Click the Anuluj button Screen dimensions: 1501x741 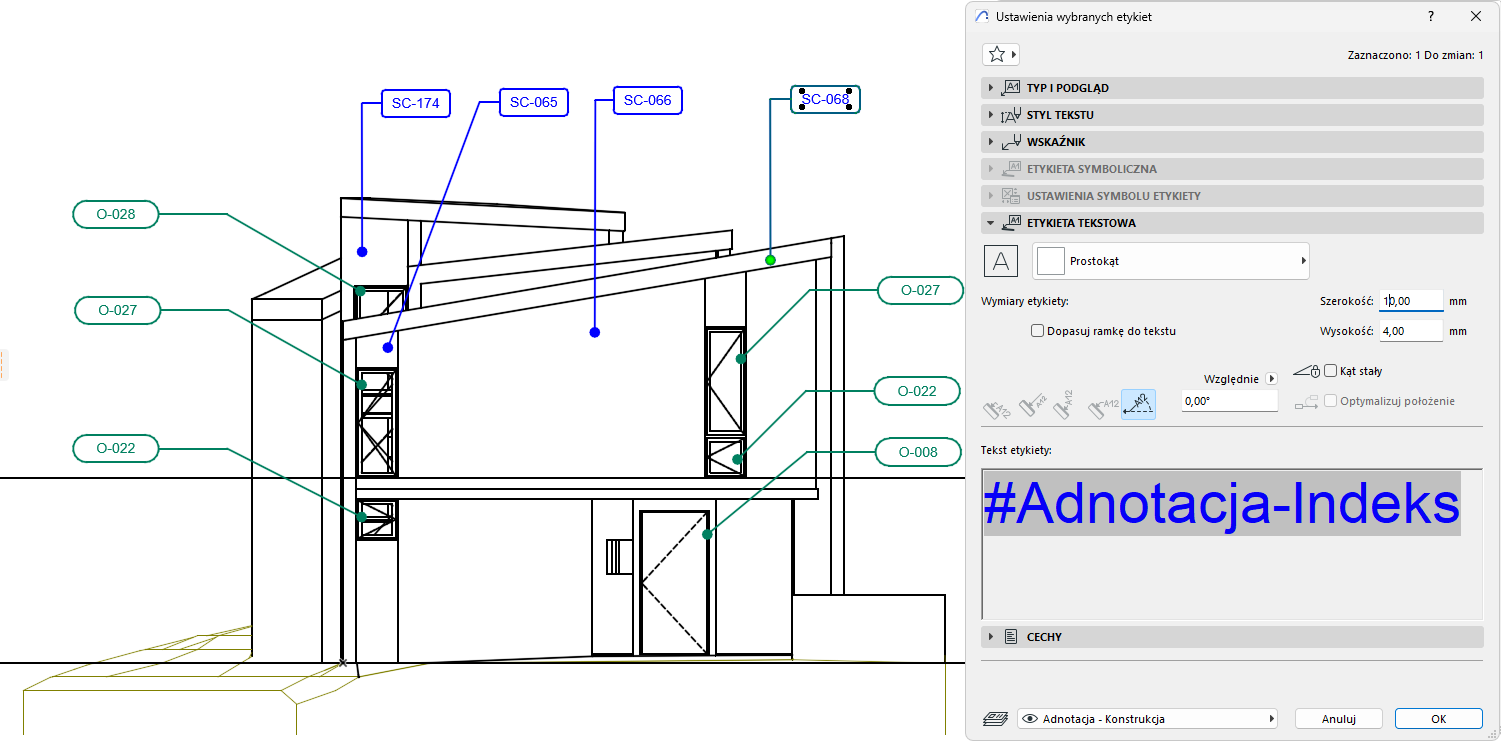pos(1338,719)
